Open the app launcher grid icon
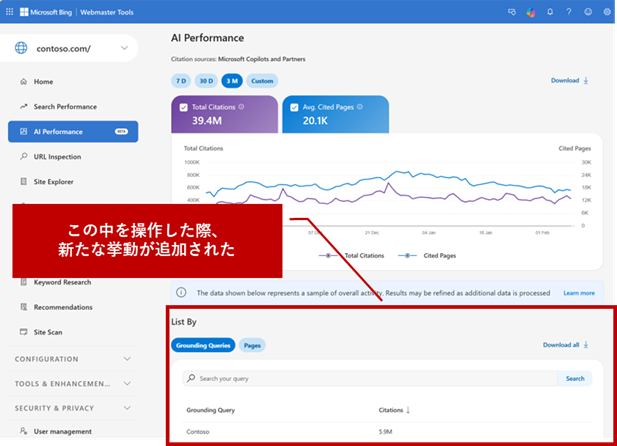The height and width of the screenshot is (446, 617). (x=9, y=12)
